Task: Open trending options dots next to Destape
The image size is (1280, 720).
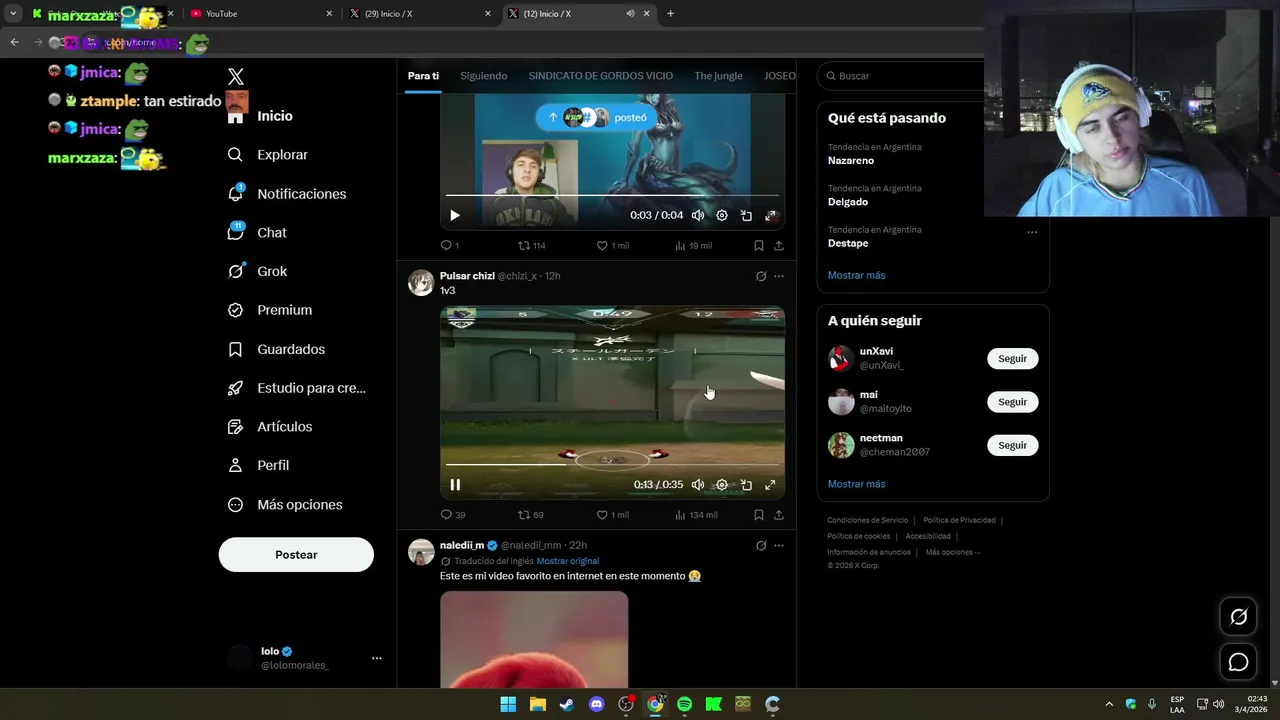Action: 1032,232
